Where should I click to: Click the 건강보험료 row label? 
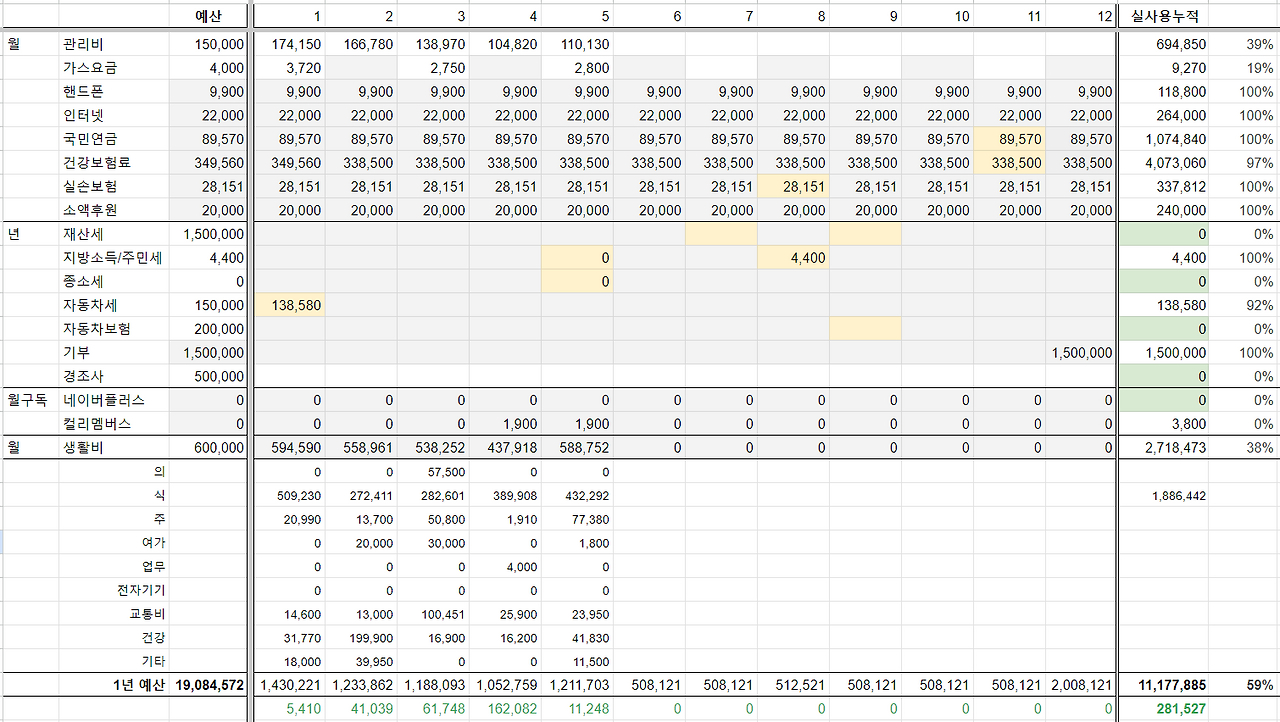(96, 162)
